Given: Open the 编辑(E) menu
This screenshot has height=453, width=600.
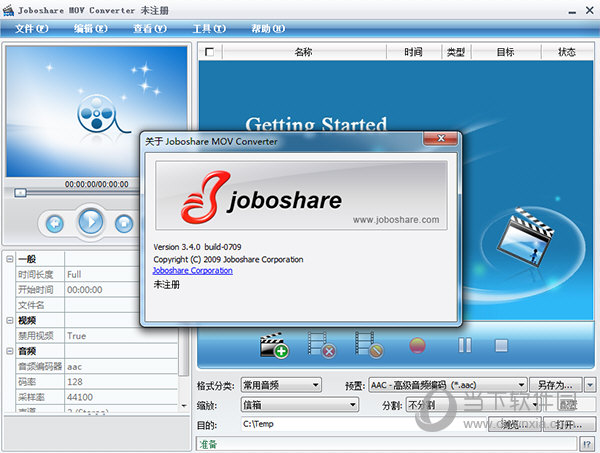Looking at the screenshot, I should tap(91, 29).
